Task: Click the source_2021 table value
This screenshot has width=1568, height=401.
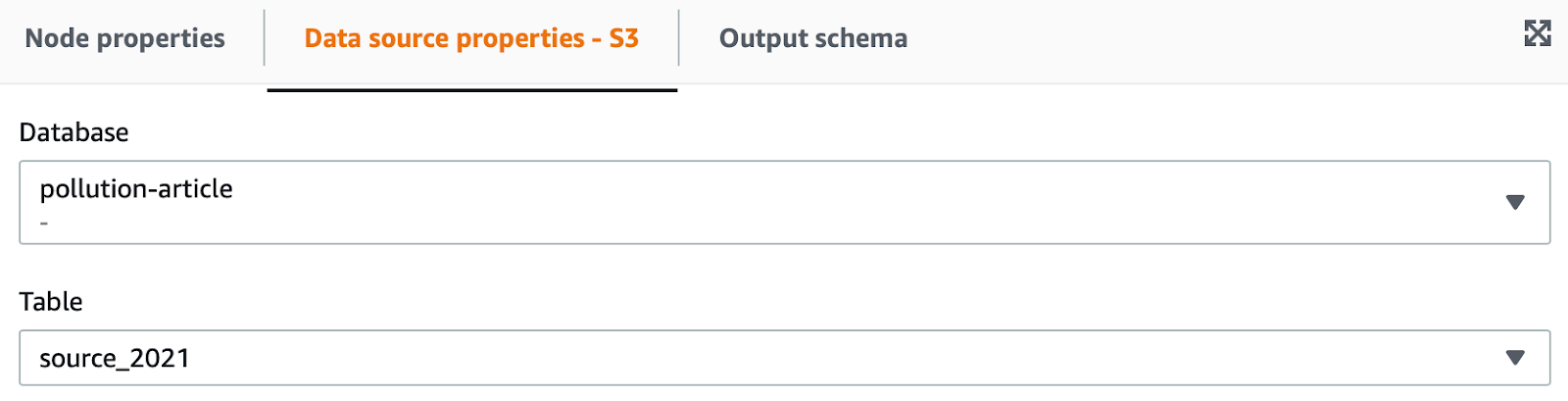Action: pyautogui.click(x=114, y=359)
